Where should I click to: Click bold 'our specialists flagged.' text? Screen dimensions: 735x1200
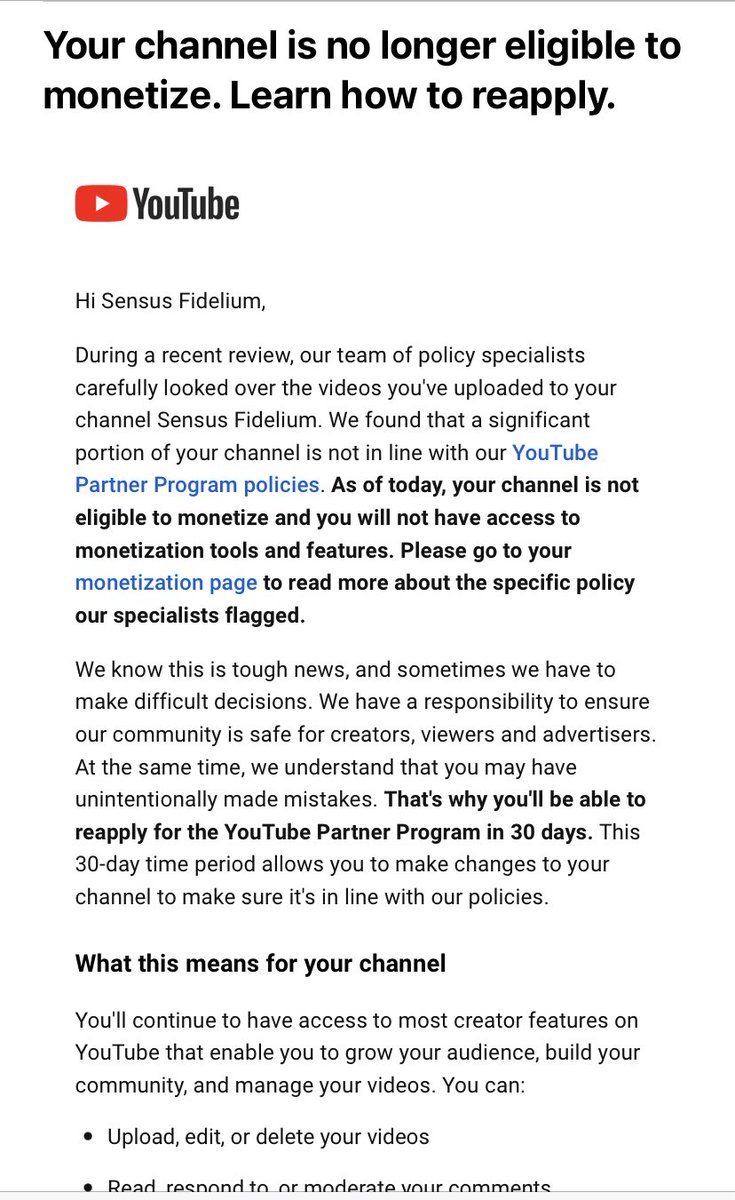tap(190, 615)
